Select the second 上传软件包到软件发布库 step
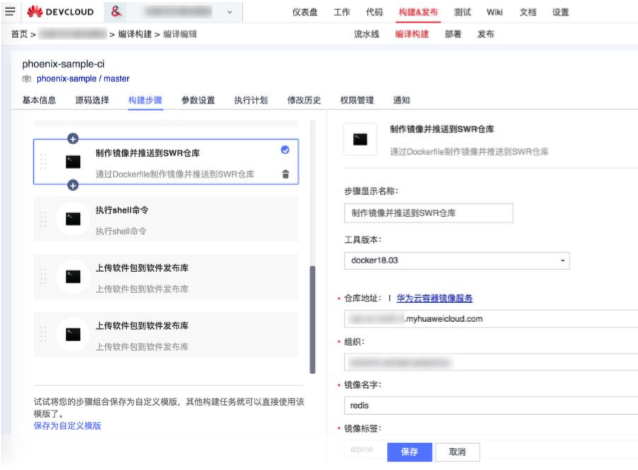The height and width of the screenshot is (470, 638). click(x=166, y=335)
